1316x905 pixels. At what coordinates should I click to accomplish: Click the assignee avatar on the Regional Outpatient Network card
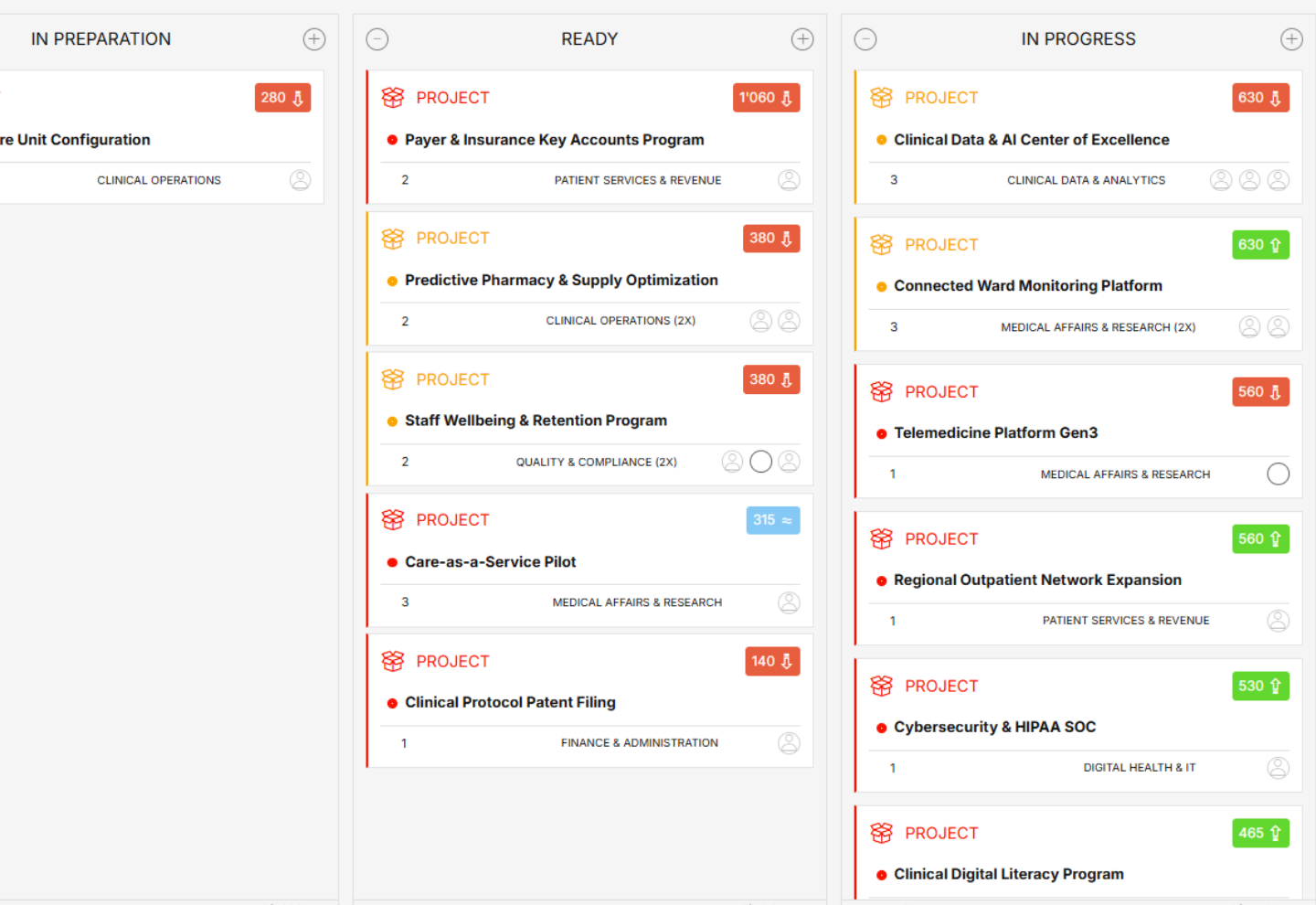(x=1279, y=621)
